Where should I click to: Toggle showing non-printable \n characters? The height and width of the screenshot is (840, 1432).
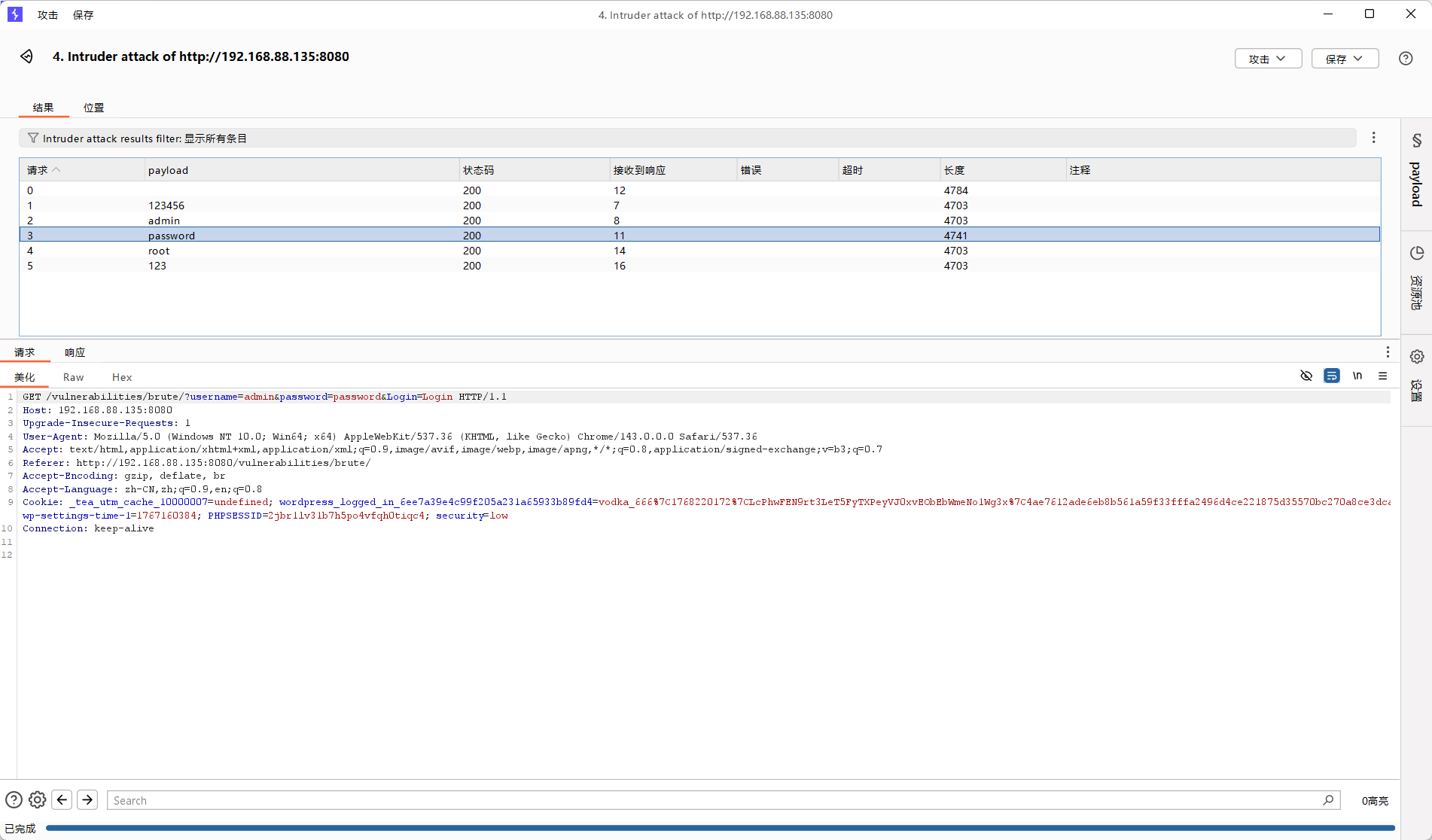click(1357, 376)
